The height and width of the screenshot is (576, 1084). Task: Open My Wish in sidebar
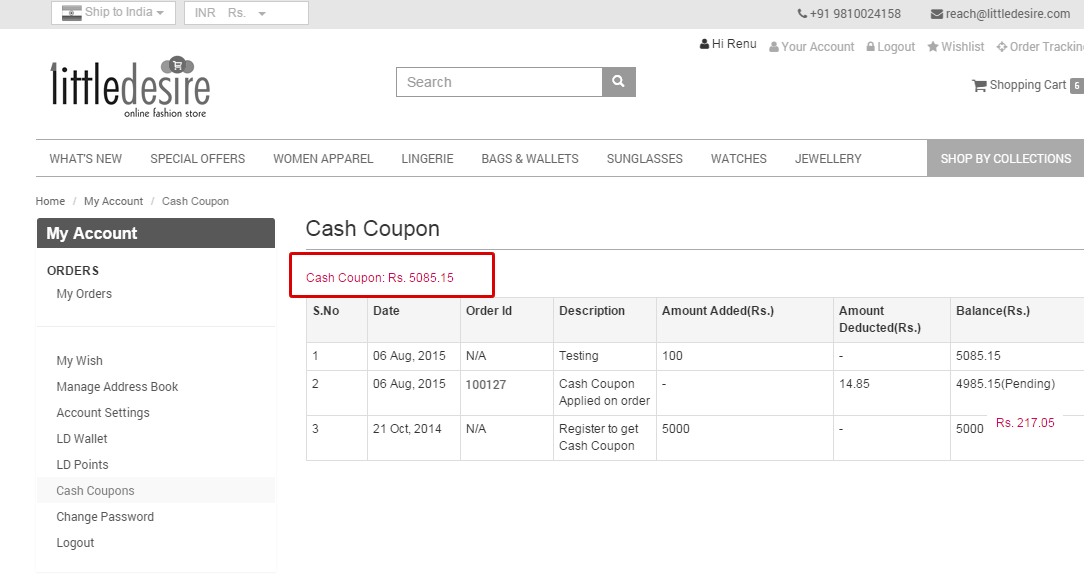point(80,361)
